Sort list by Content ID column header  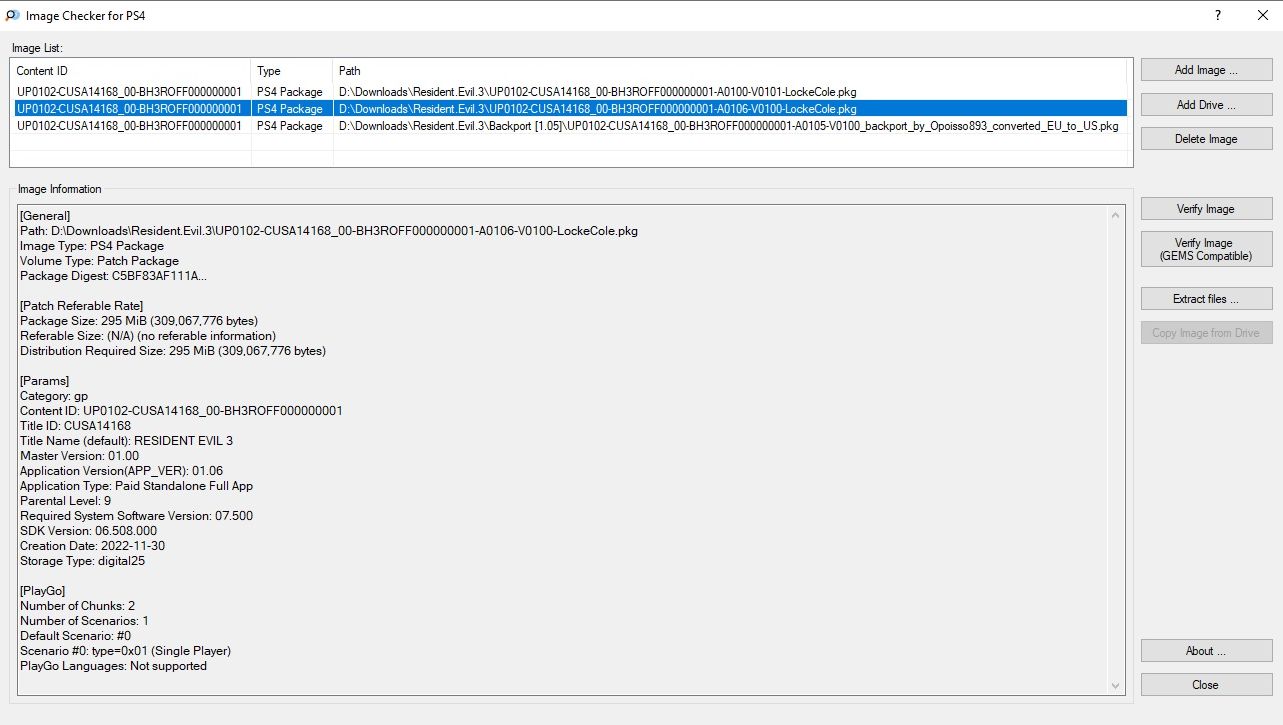[130, 71]
